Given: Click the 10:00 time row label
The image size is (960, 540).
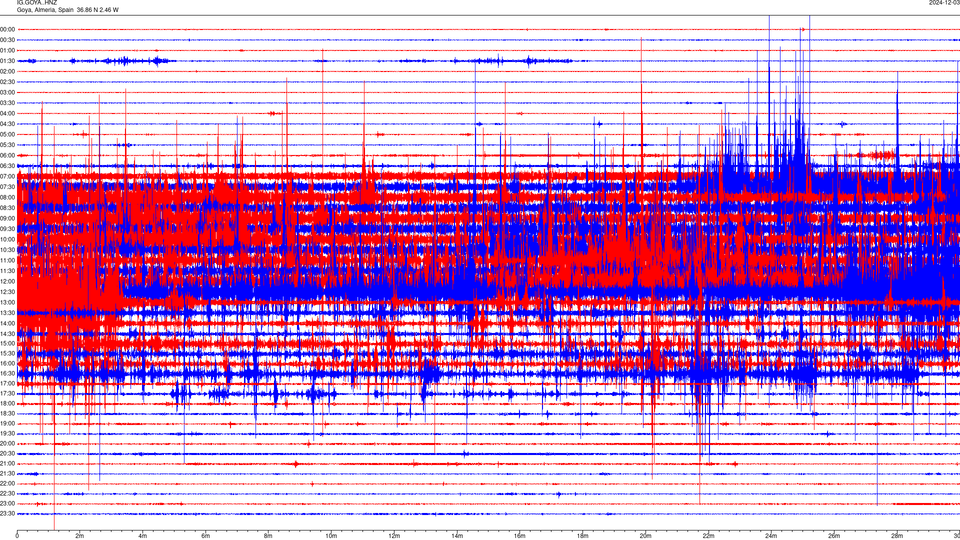Looking at the screenshot, I should pos(8,239).
